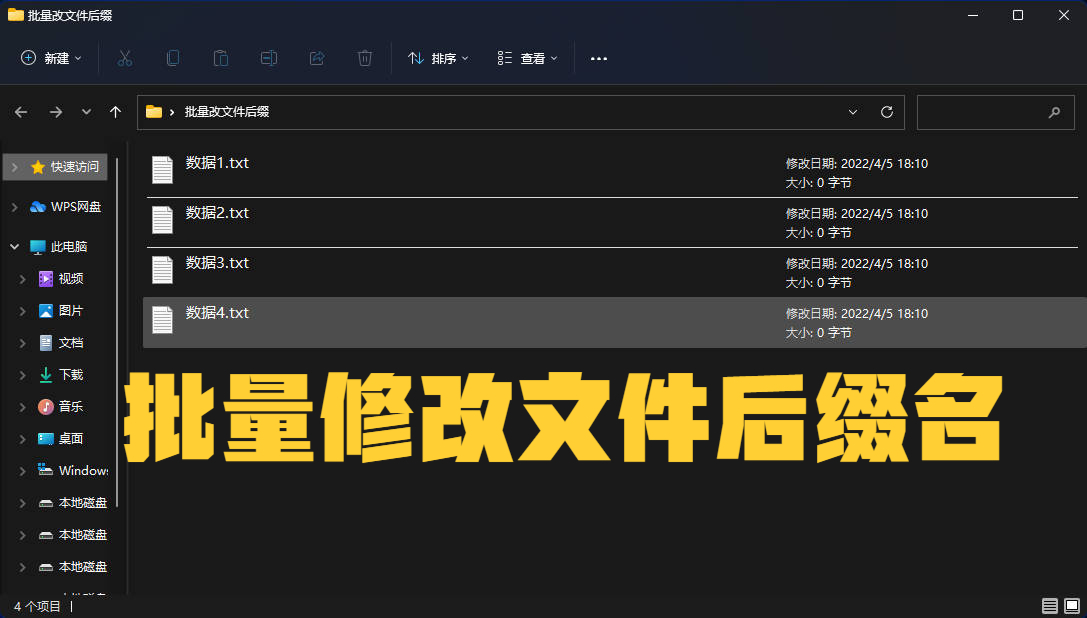Collapse the 此电脑 tree section
Image resolution: width=1087 pixels, height=618 pixels.
tap(14, 246)
